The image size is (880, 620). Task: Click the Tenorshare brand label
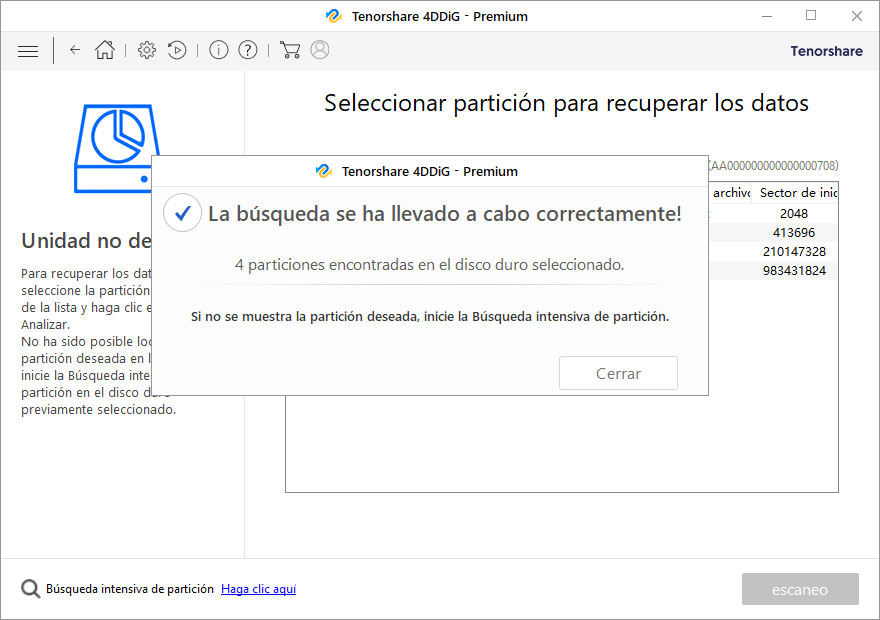(x=826, y=51)
